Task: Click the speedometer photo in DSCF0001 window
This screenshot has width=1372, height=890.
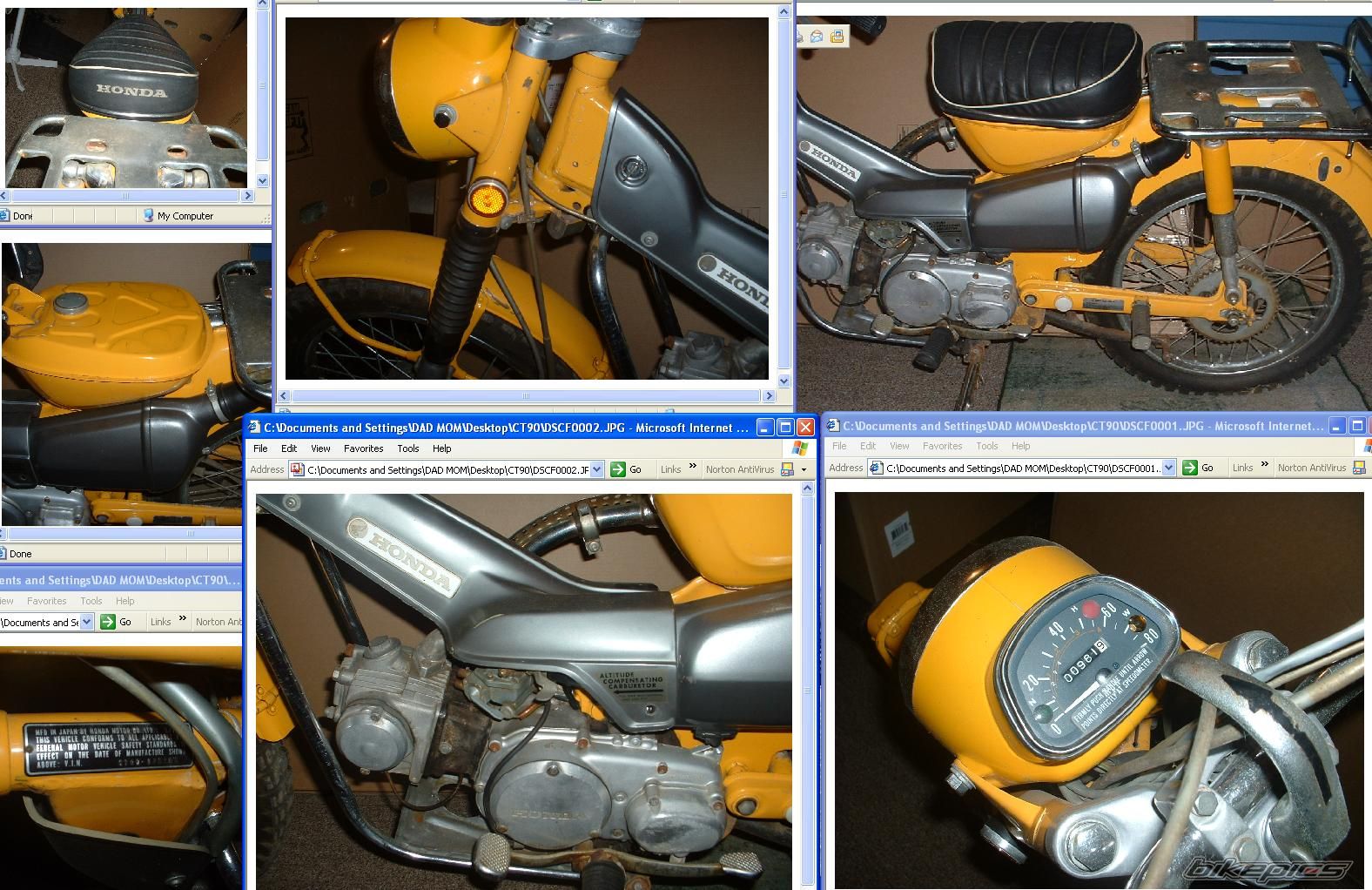Action: [x=1100, y=691]
